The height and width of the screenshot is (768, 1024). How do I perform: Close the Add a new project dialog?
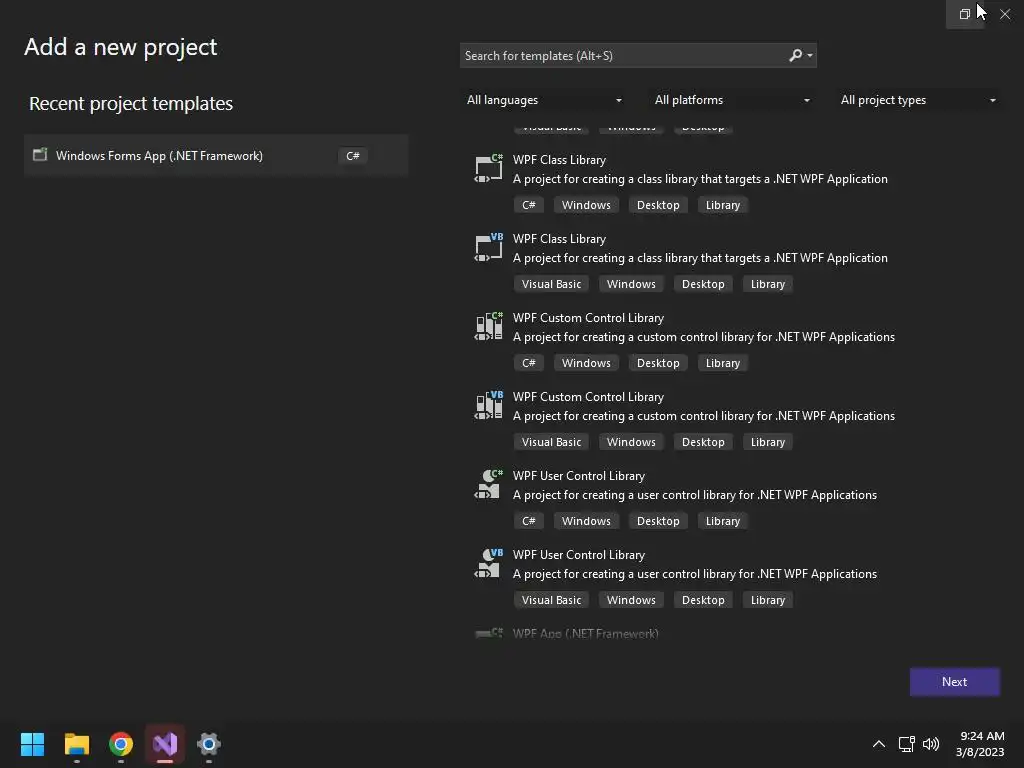pyautogui.click(x=1005, y=14)
